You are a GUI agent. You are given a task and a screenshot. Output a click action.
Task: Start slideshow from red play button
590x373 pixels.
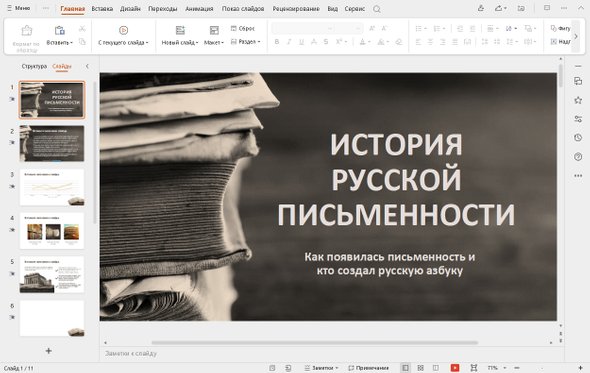[x=455, y=368]
